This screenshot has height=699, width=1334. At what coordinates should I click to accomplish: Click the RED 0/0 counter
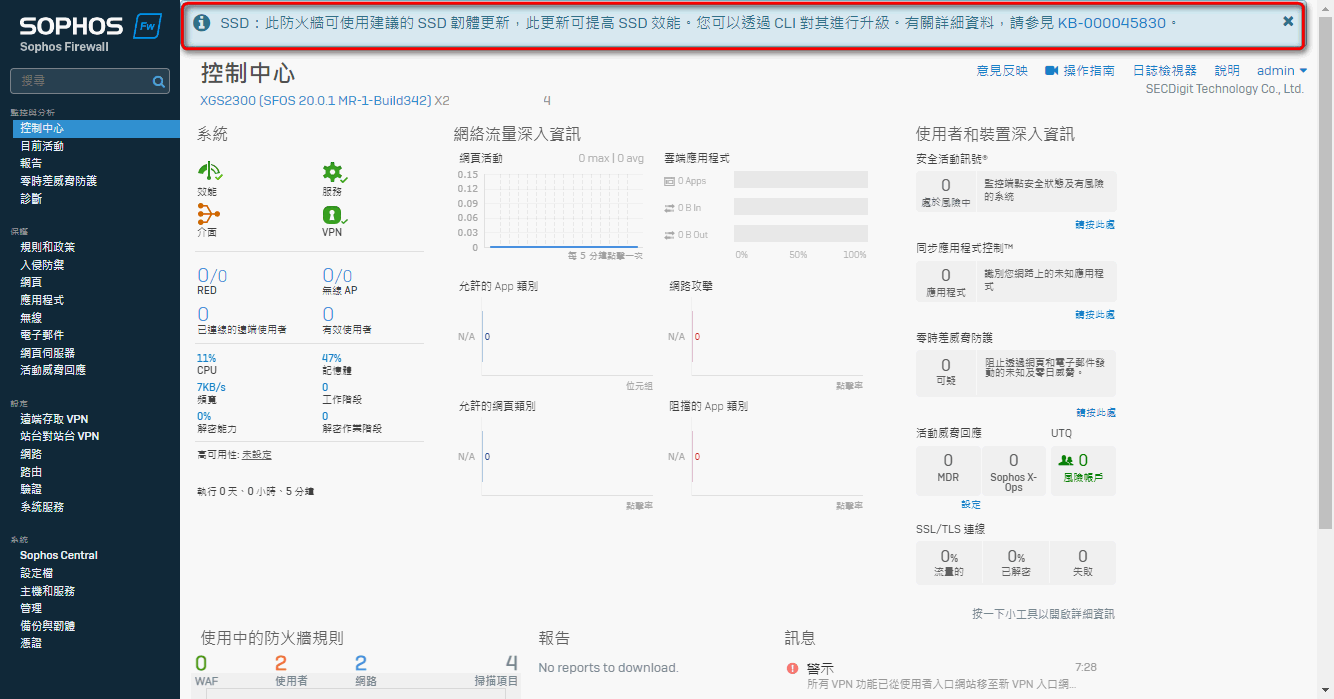coord(212,276)
